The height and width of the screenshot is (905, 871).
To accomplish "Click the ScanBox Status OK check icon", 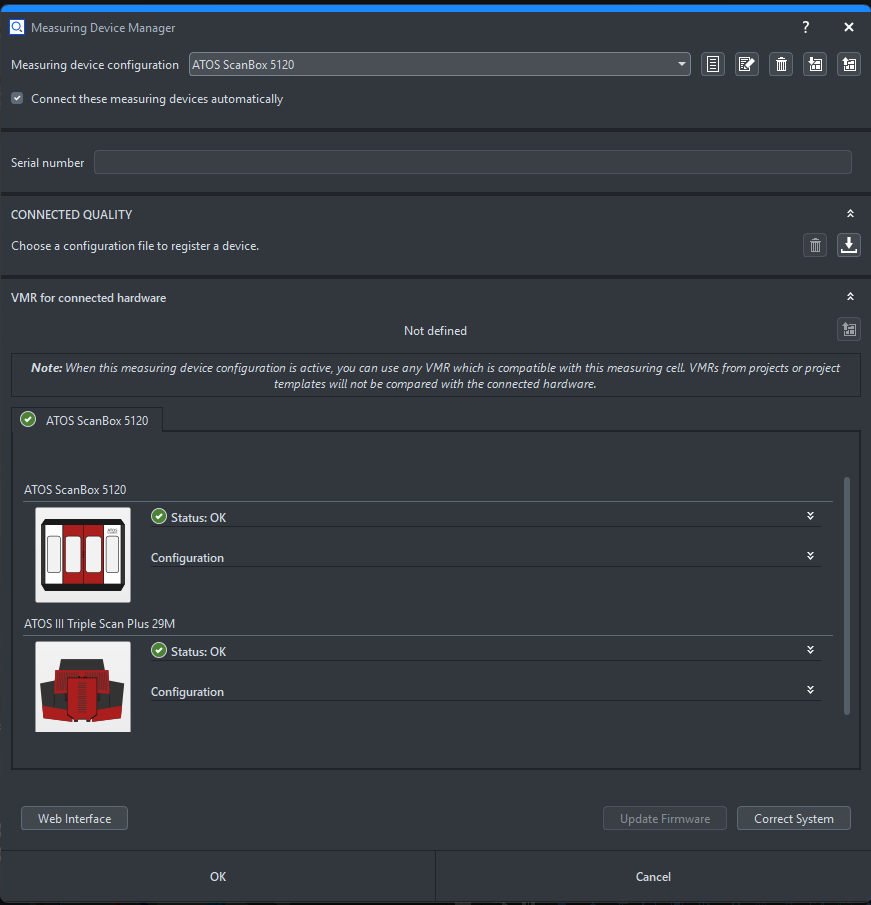I will [x=159, y=517].
